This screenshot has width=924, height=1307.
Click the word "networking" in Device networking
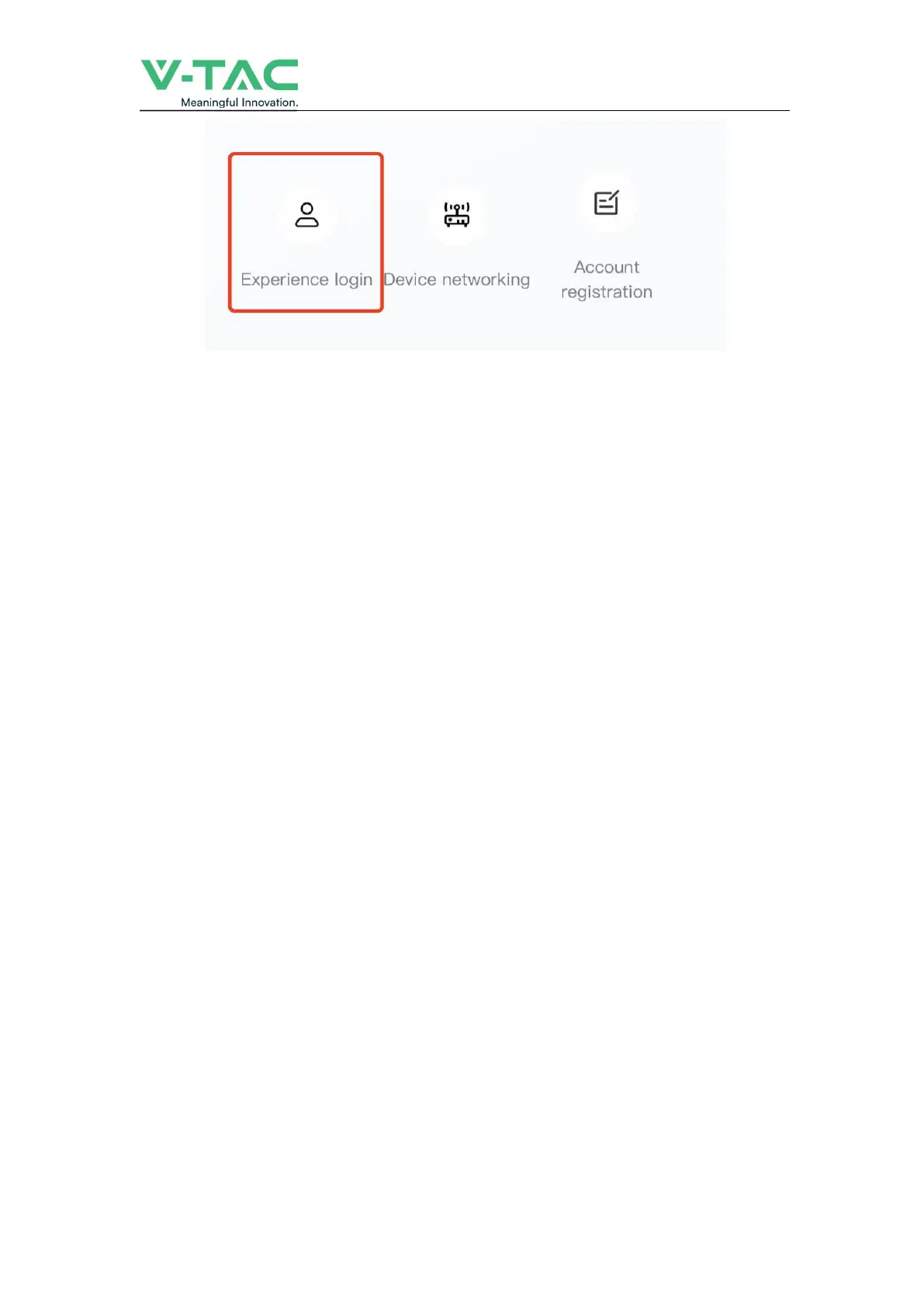click(x=486, y=280)
